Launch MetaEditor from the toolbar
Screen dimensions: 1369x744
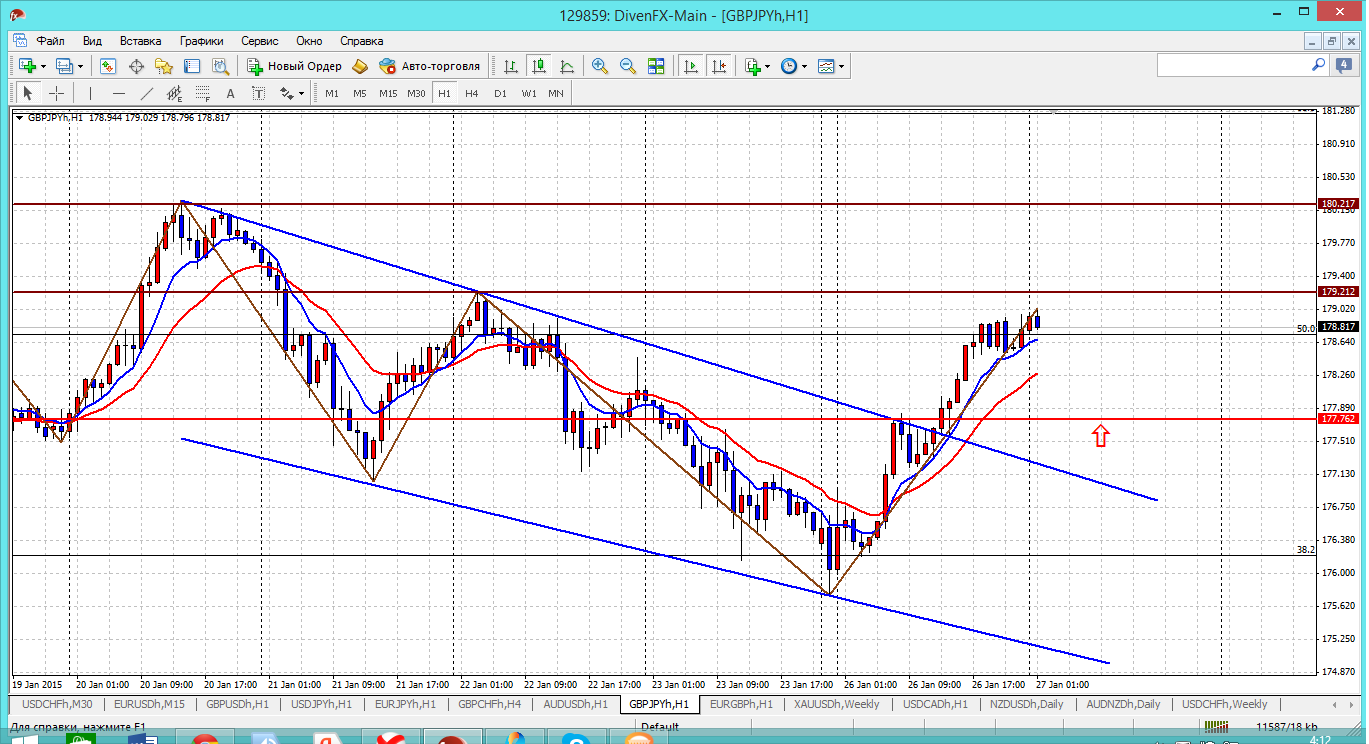pyautogui.click(x=360, y=66)
